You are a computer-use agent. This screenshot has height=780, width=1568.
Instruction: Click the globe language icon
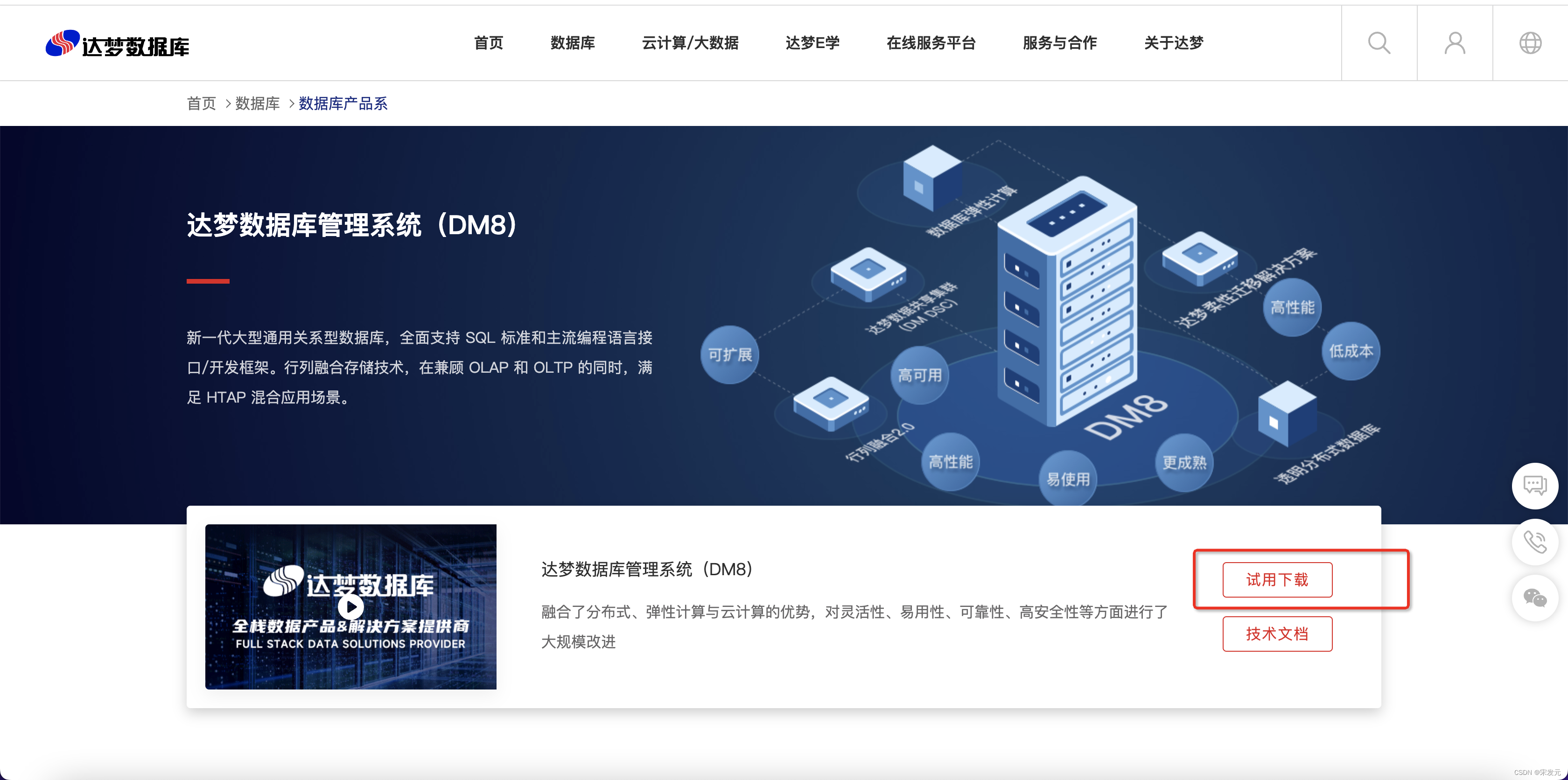(1530, 43)
